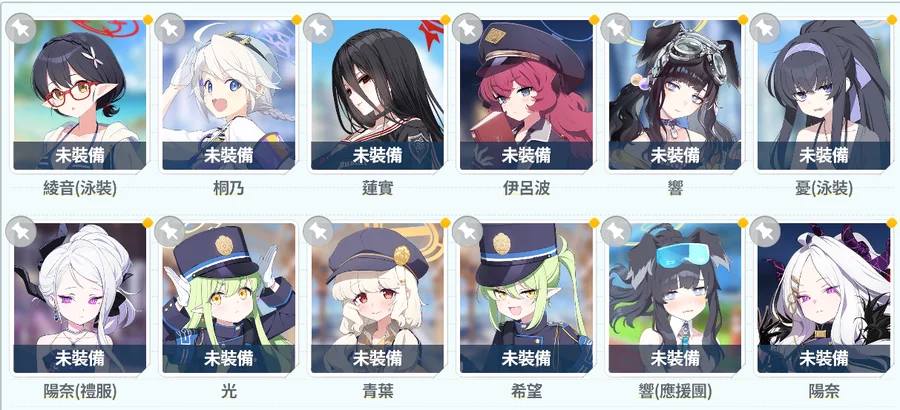Click the pin icon on 蓮實 card
Screen dimensions: 900x410
tap(319, 28)
